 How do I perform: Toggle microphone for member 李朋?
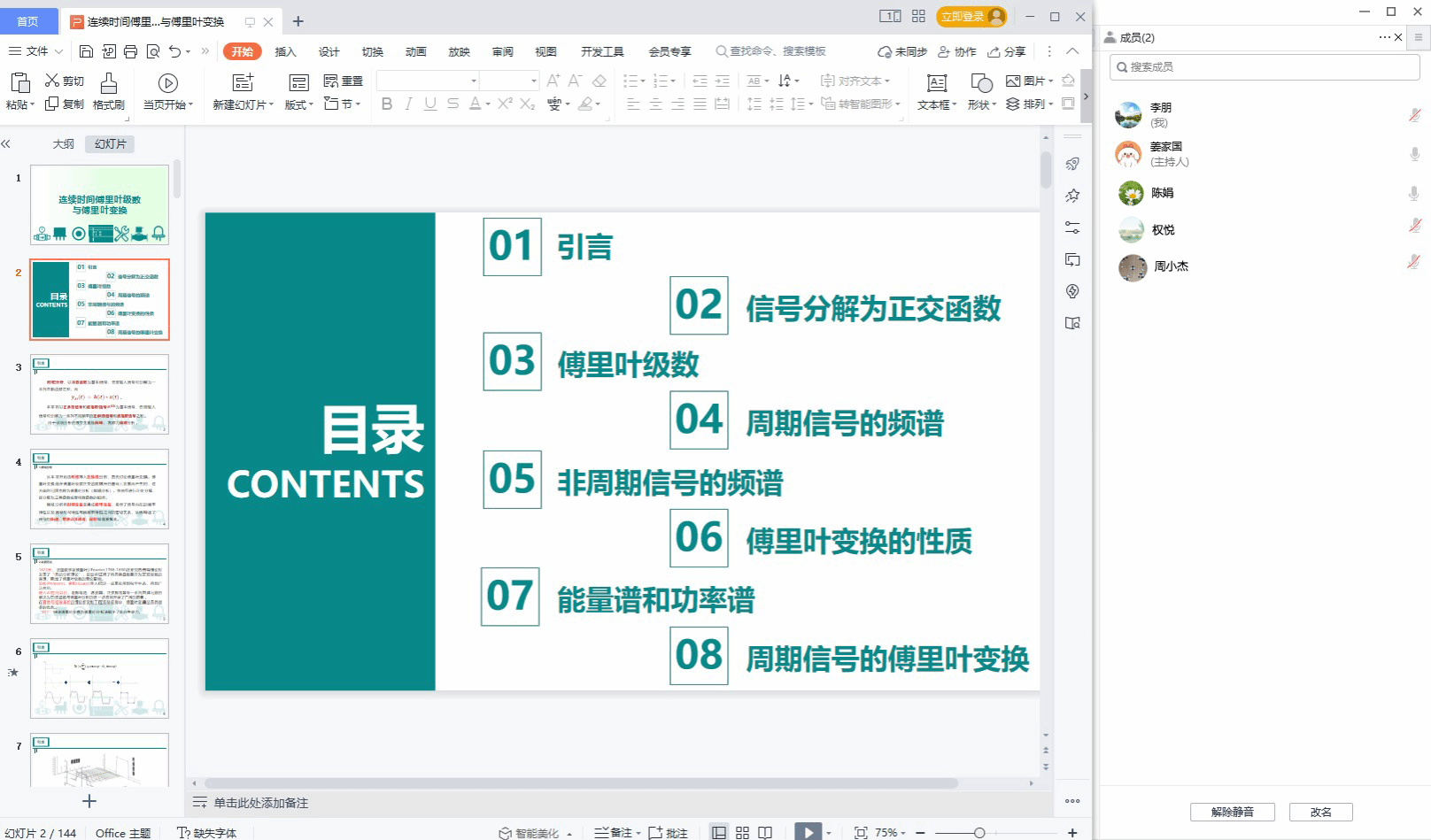(x=1414, y=115)
